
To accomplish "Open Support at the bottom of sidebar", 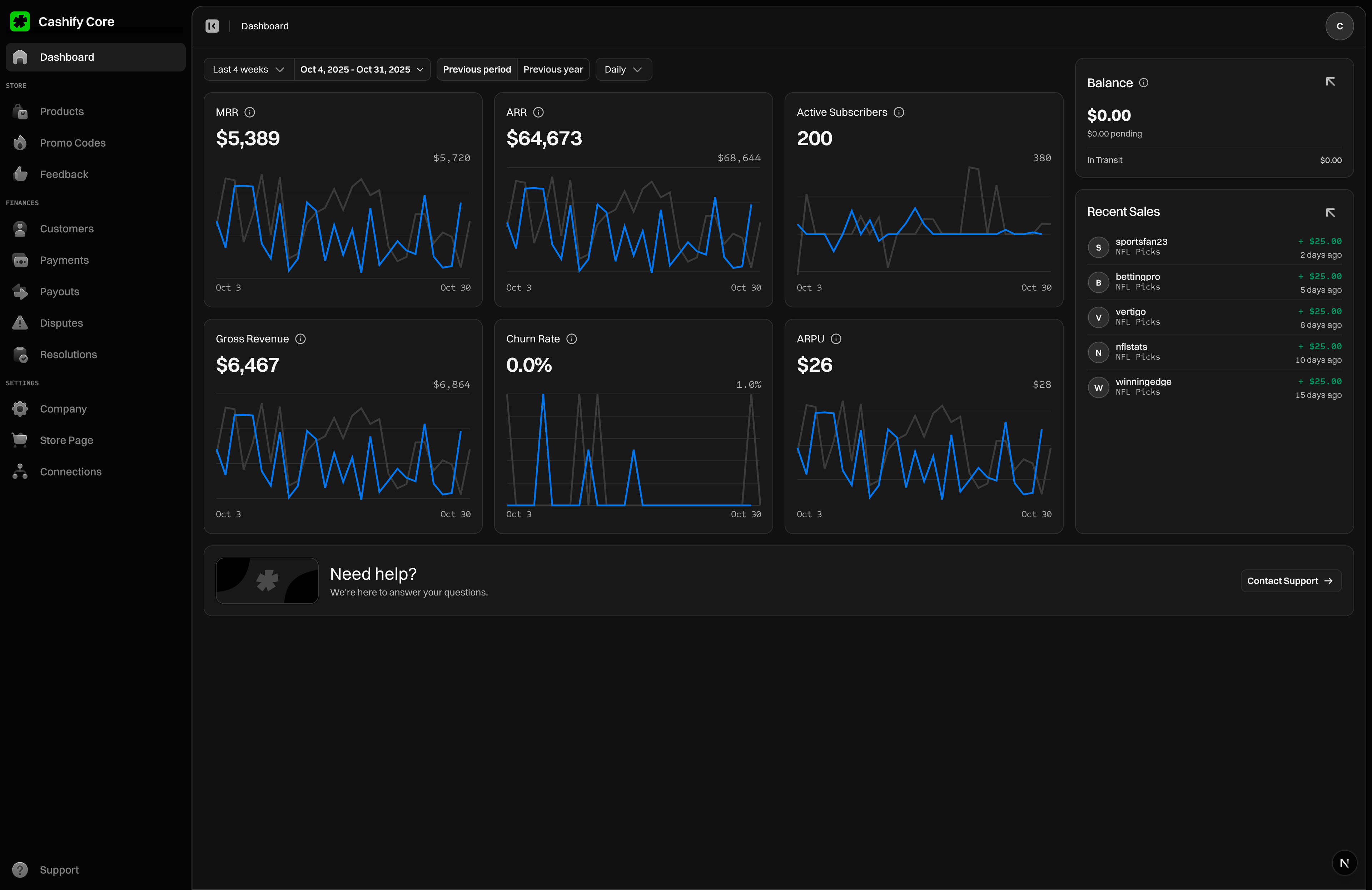I will pos(59,870).
